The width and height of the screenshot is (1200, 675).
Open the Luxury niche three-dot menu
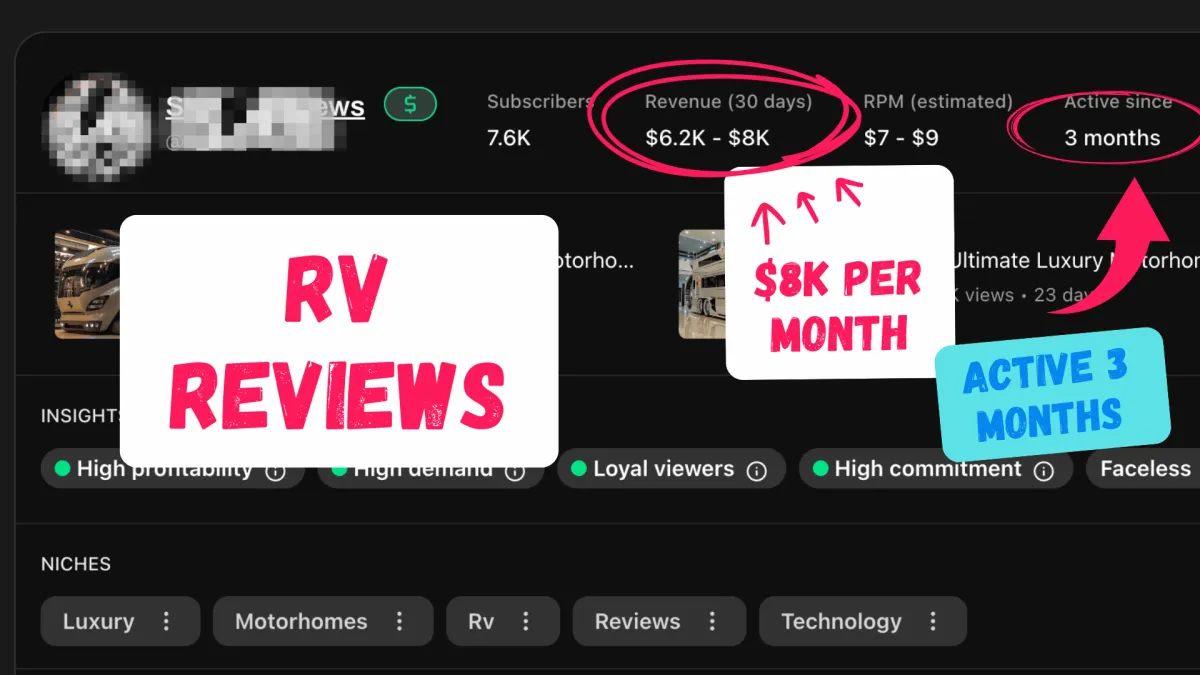click(166, 621)
